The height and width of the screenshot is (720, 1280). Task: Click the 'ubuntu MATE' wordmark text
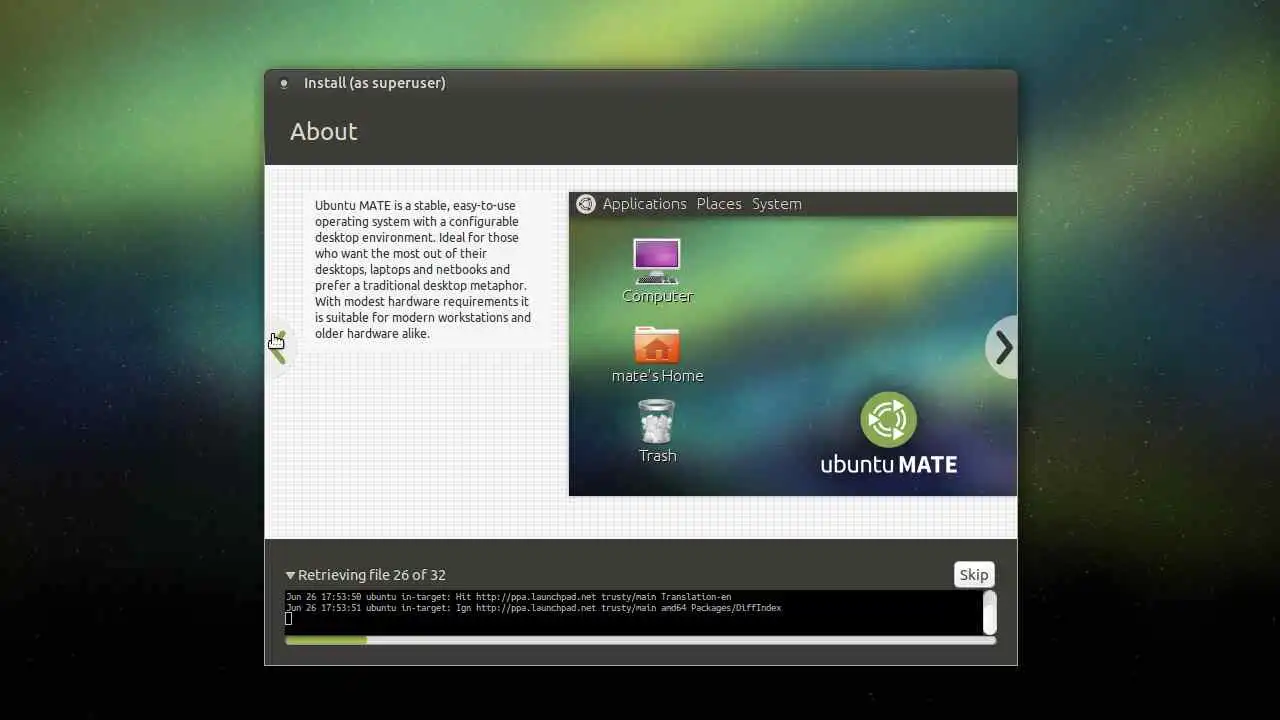coord(889,464)
